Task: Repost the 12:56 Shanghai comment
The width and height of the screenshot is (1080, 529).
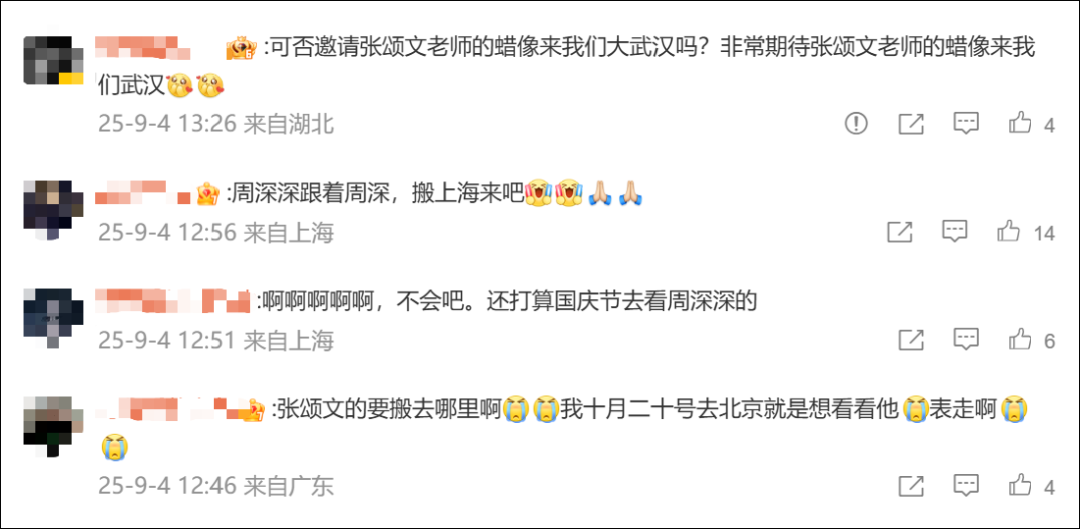Action: pyautogui.click(x=899, y=232)
